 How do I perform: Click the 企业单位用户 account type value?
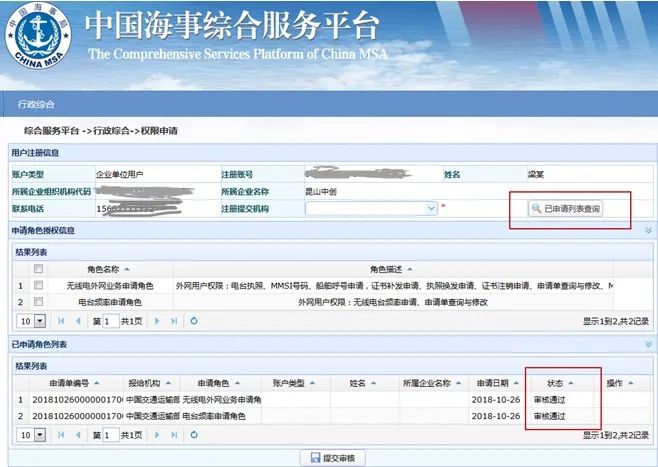point(120,175)
